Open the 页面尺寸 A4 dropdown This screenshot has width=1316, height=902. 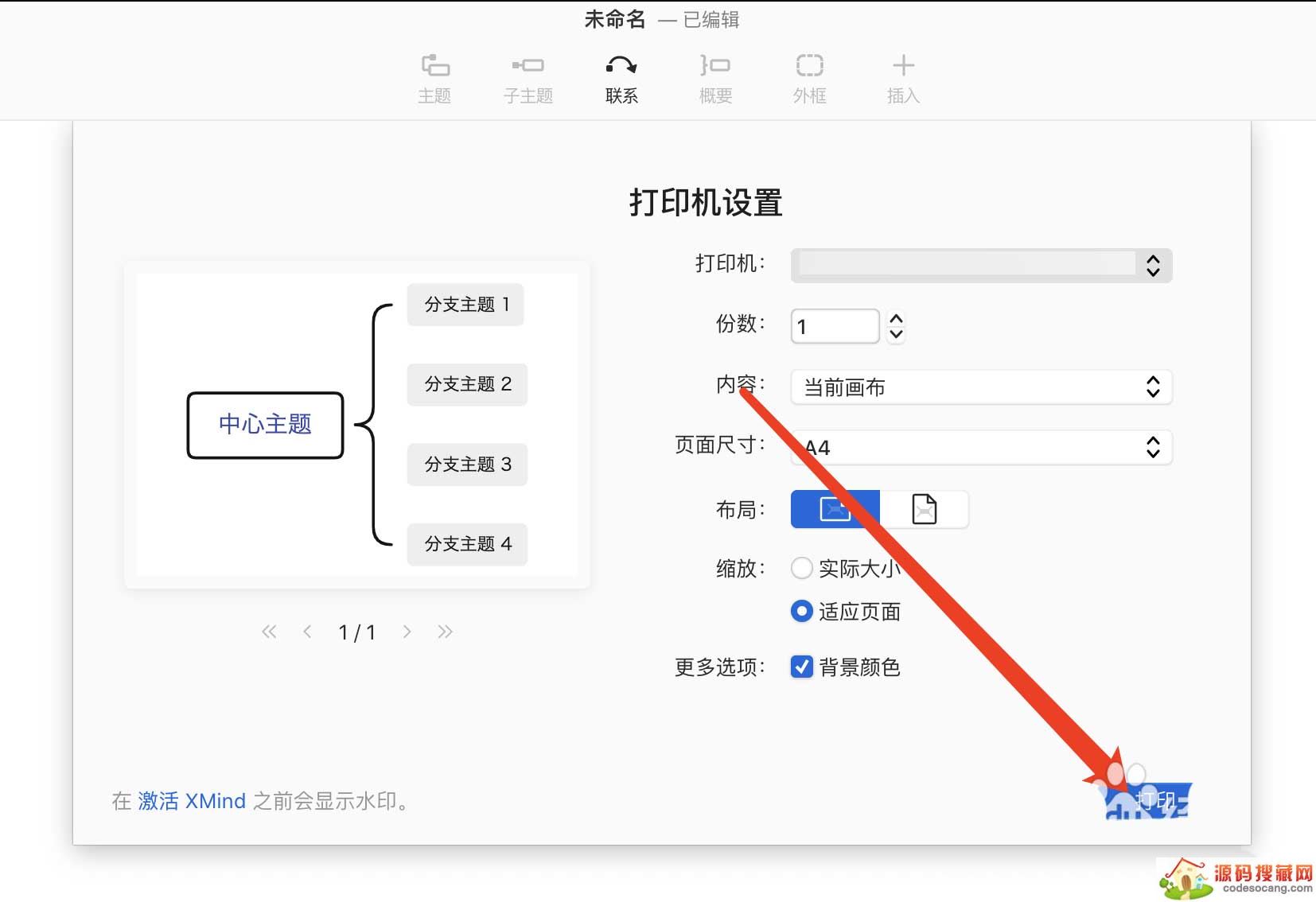pyautogui.click(x=981, y=448)
